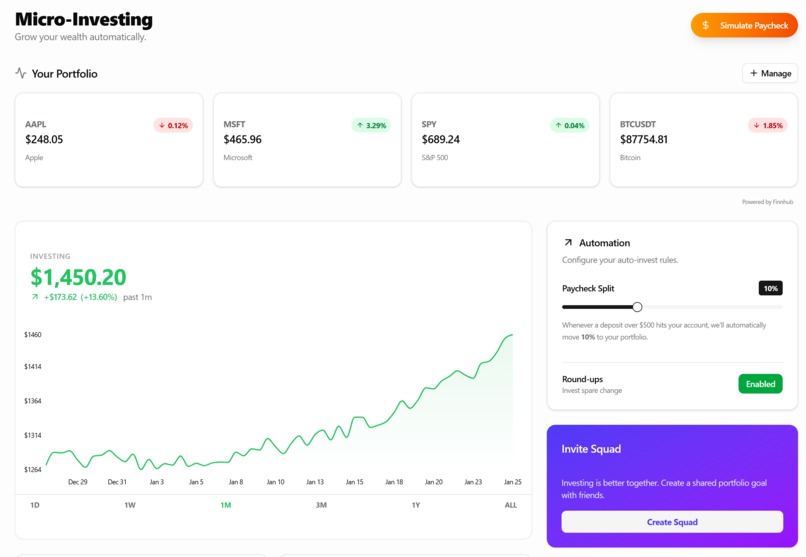Image resolution: width=806 pixels, height=557 pixels.
Task: Toggle the Round-ups Enabled switch
Action: (760, 384)
